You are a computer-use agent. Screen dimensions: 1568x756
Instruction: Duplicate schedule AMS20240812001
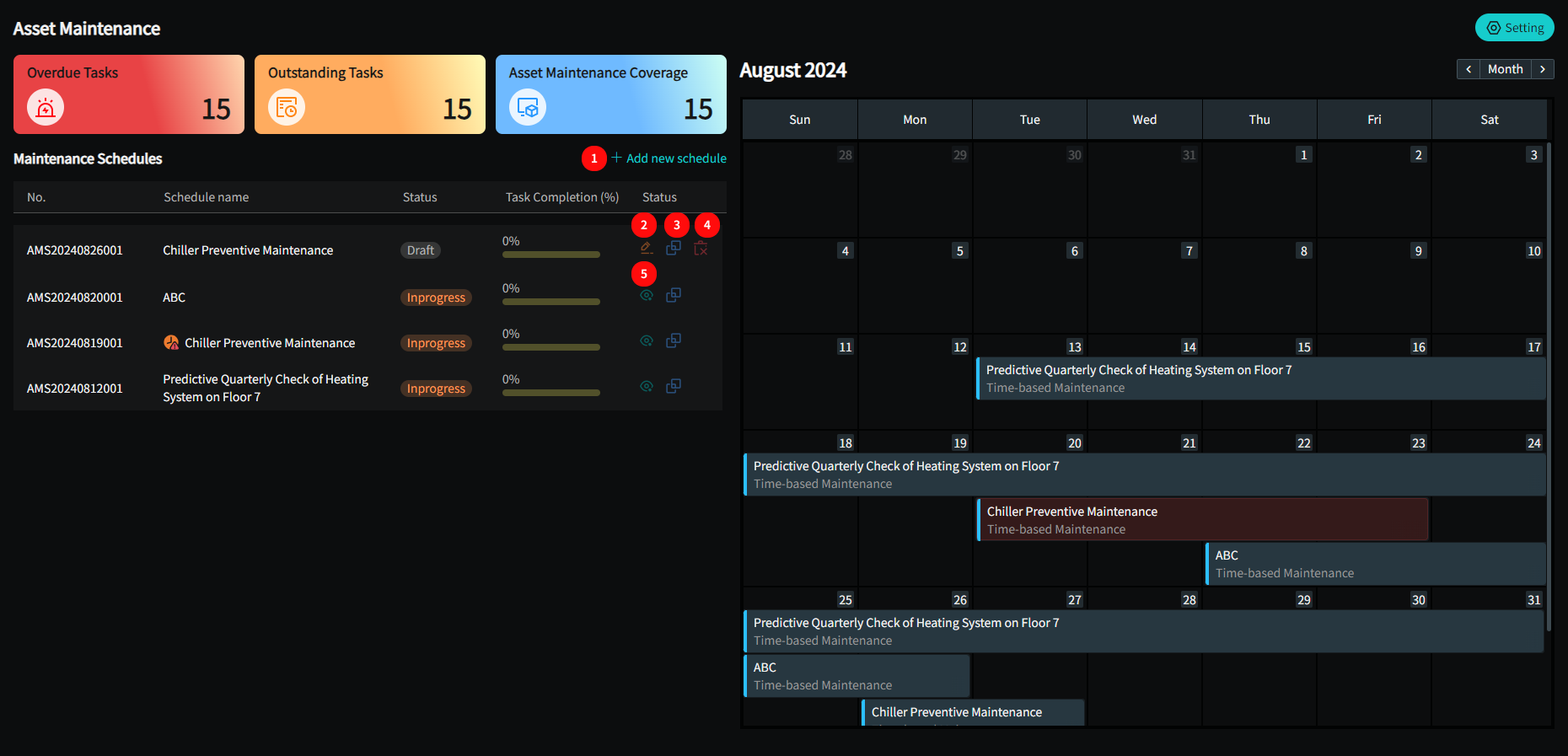point(674,386)
